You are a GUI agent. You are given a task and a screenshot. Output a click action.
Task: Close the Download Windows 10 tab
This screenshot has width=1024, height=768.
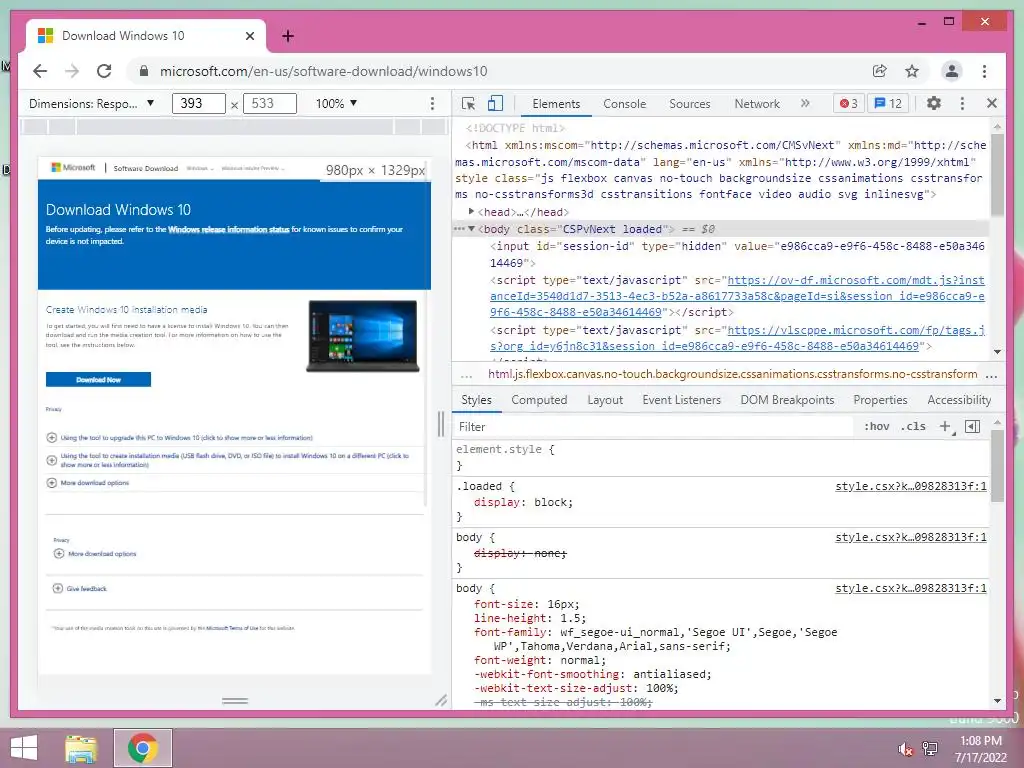[249, 36]
